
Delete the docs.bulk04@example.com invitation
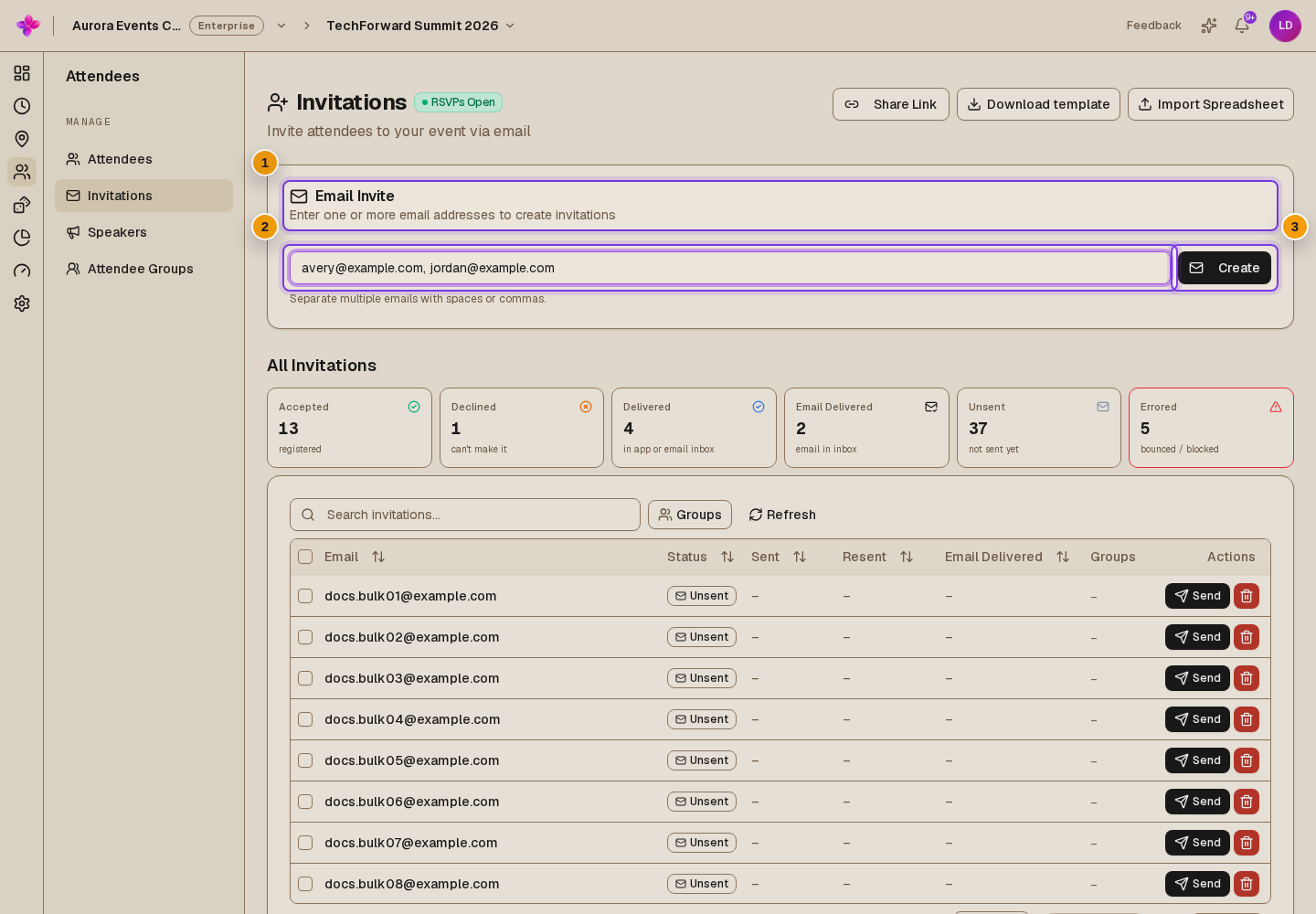(x=1247, y=719)
